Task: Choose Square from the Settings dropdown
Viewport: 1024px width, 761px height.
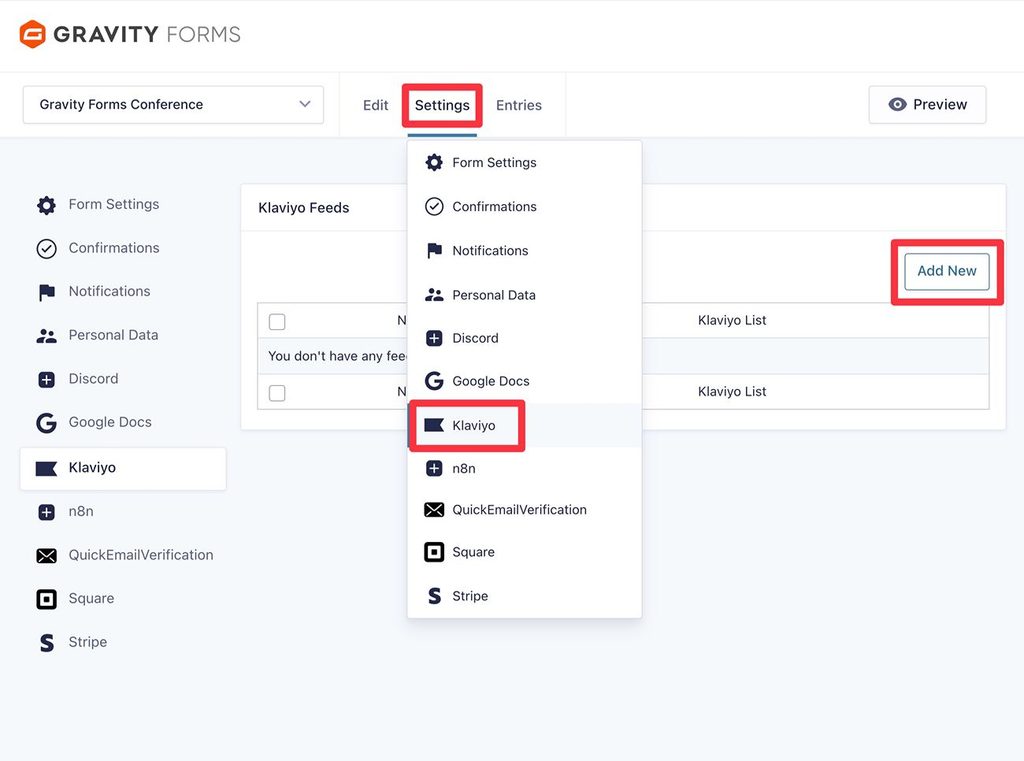Action: click(524, 552)
